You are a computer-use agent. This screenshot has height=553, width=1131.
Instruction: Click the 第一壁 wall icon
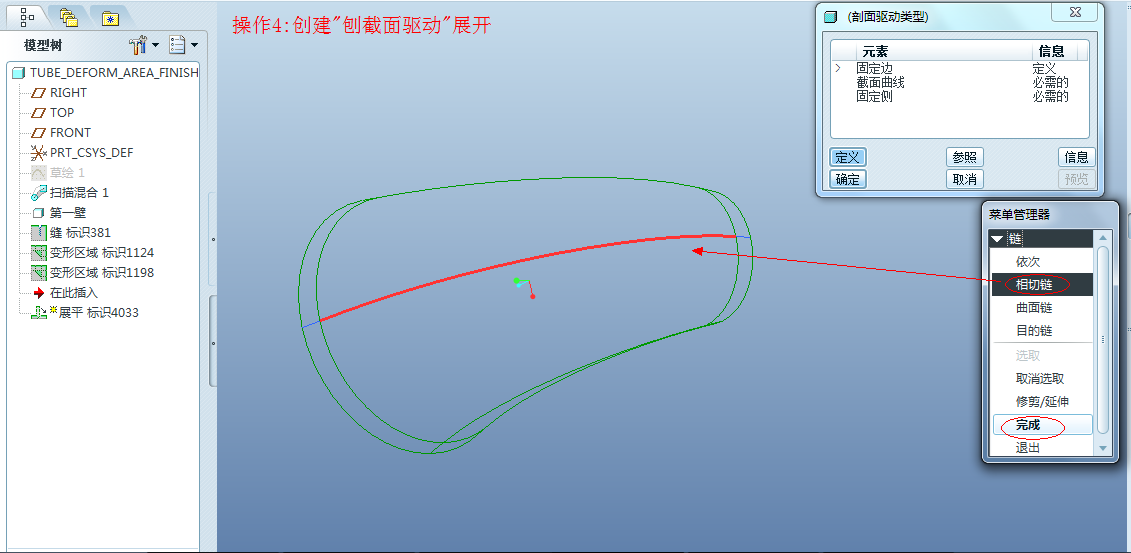38,213
